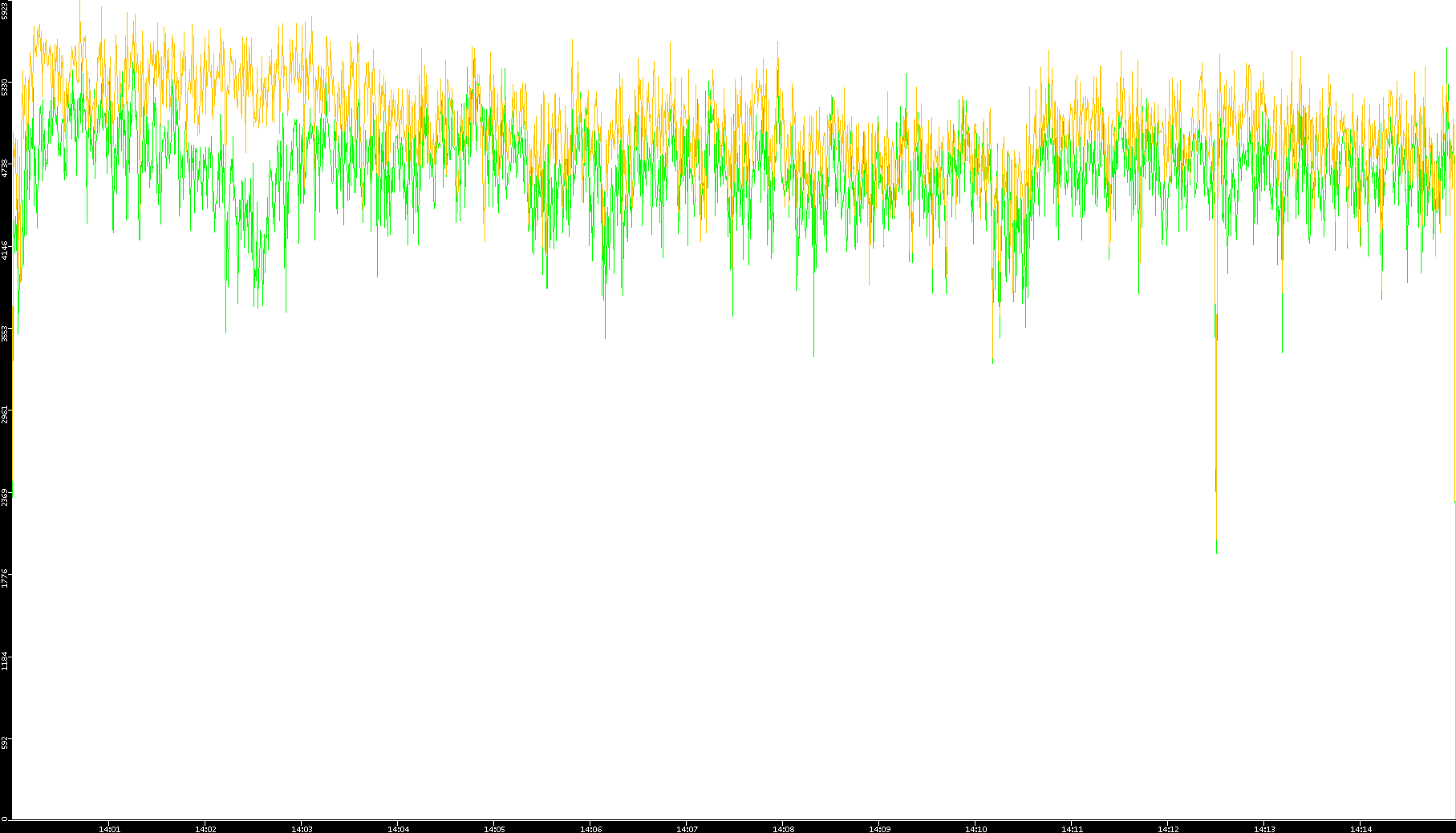Click the 3553 vertical axis label

click(x=6, y=334)
